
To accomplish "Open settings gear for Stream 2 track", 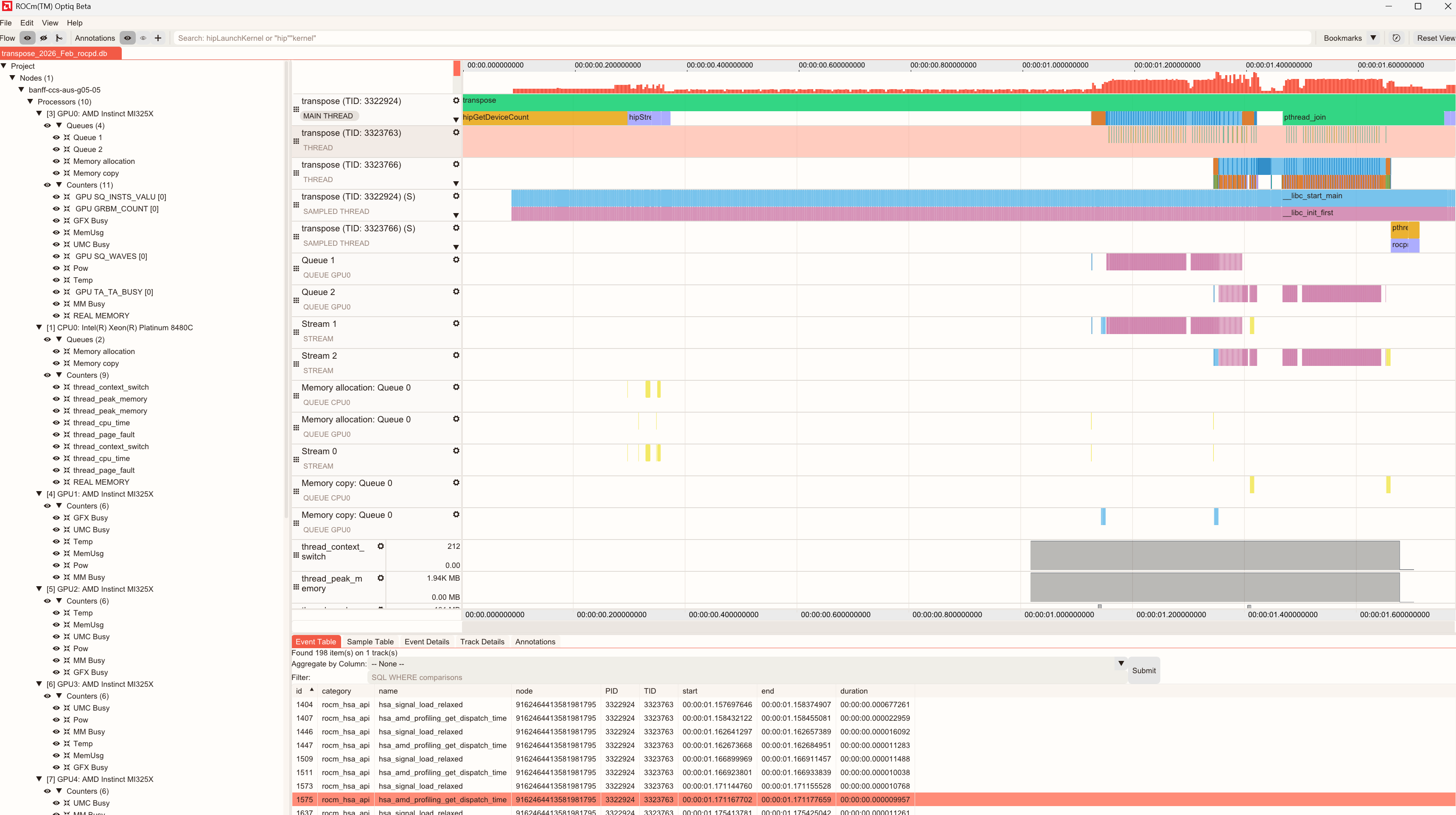I will click(456, 355).
